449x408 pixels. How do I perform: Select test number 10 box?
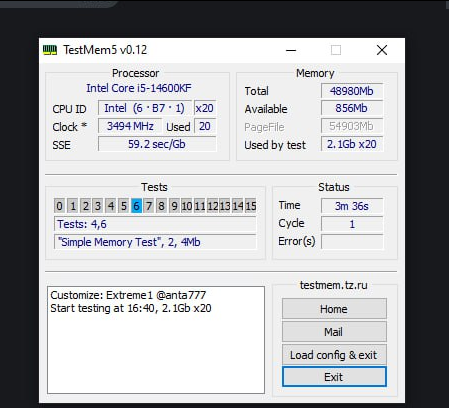pos(187,206)
